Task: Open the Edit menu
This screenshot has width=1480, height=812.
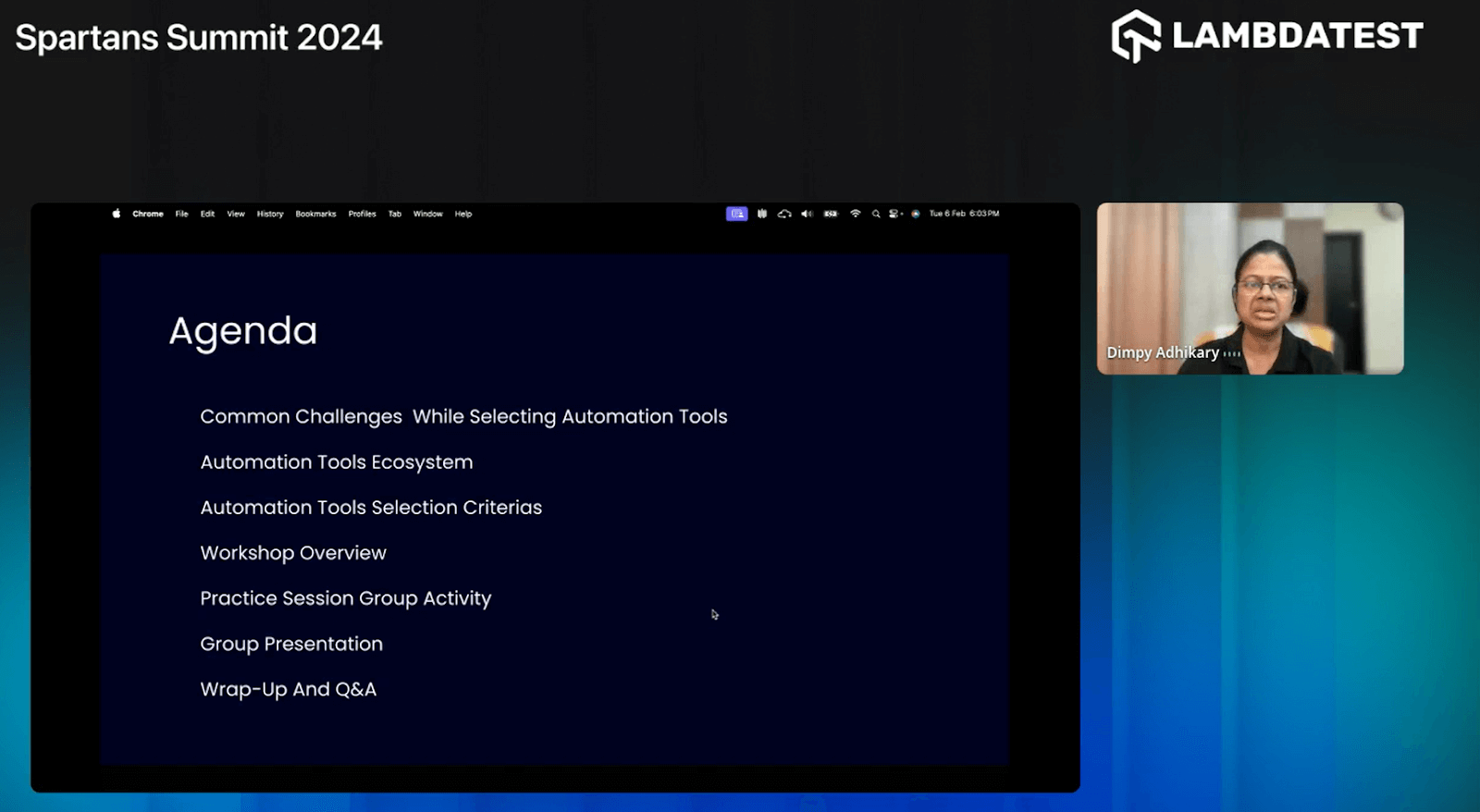Action: [207, 214]
